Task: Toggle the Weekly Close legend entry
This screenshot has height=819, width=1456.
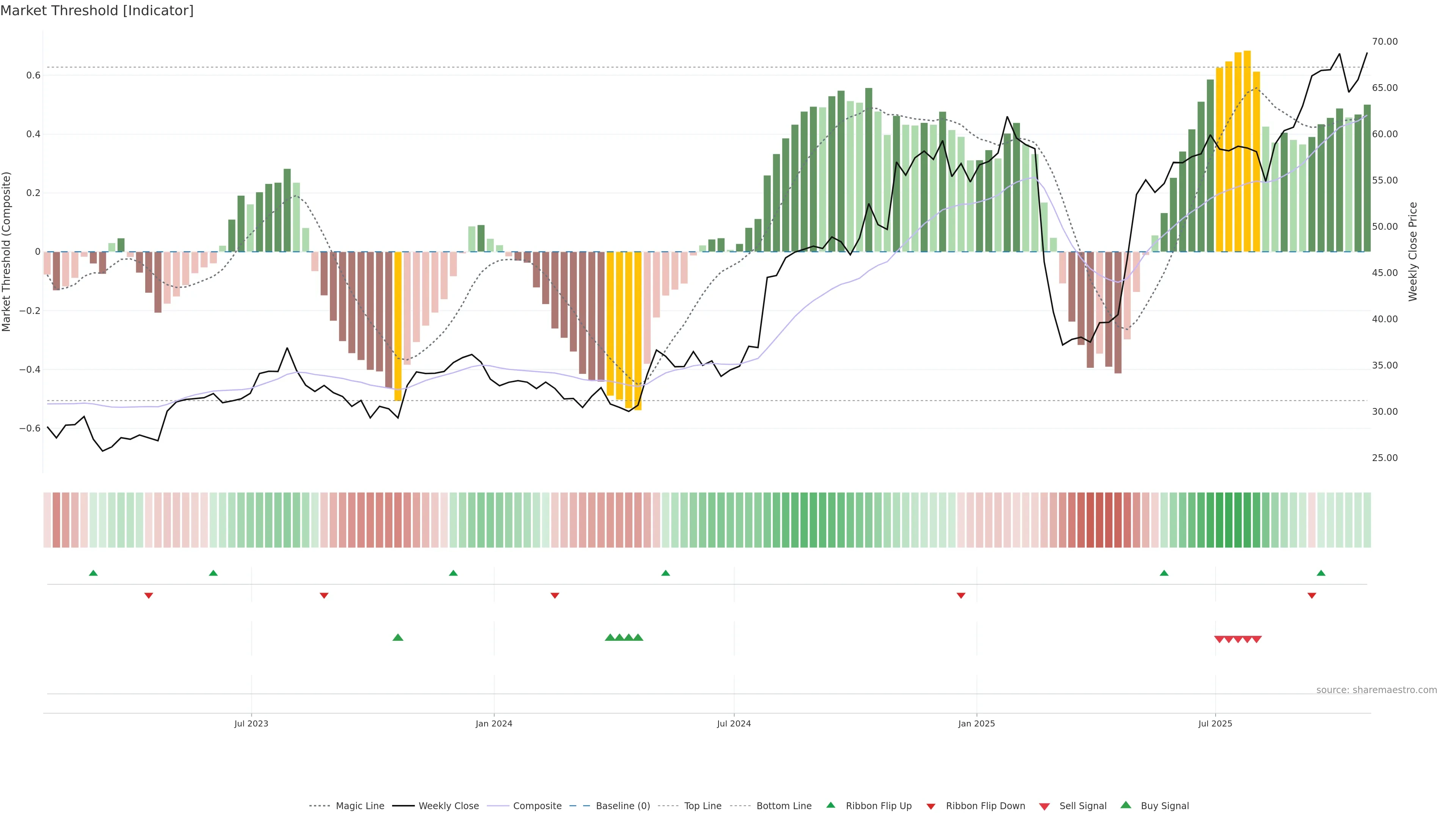Action: tap(448, 806)
